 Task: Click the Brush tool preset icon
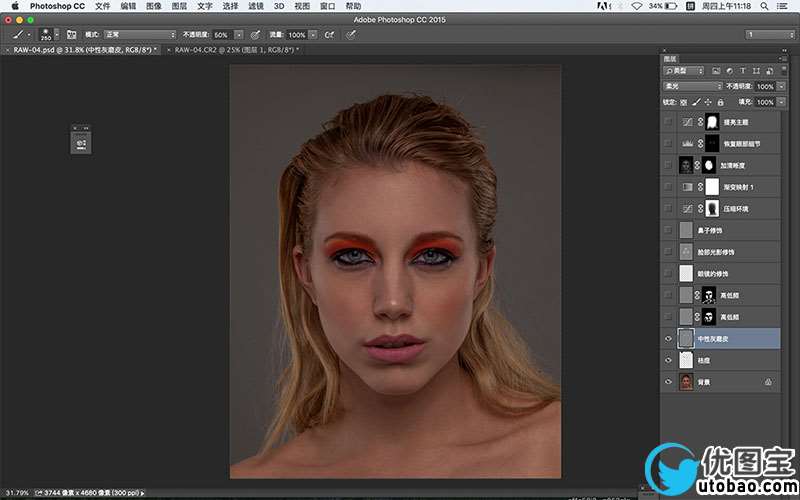pyautogui.click(x=20, y=34)
